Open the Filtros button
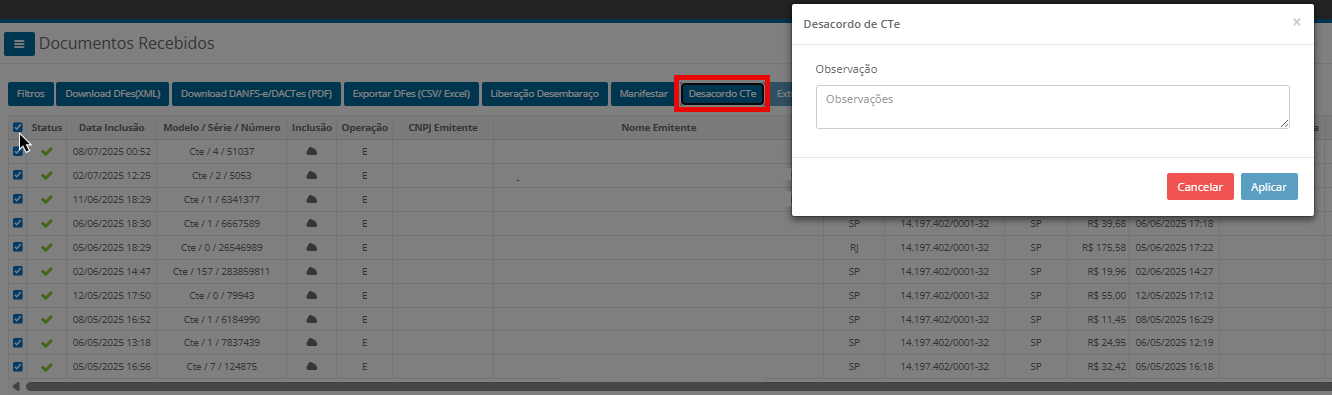 (31, 94)
